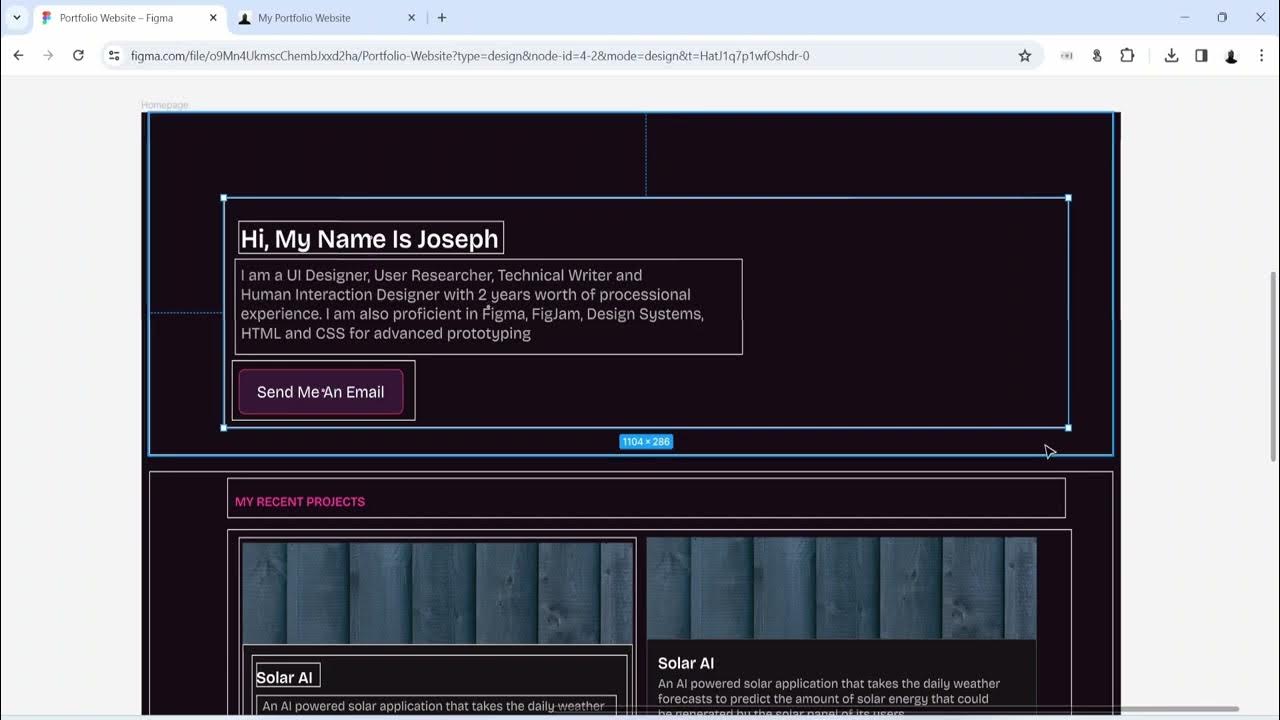The height and width of the screenshot is (720, 1280).
Task: Select the Homepage frame label
Action: click(x=165, y=105)
